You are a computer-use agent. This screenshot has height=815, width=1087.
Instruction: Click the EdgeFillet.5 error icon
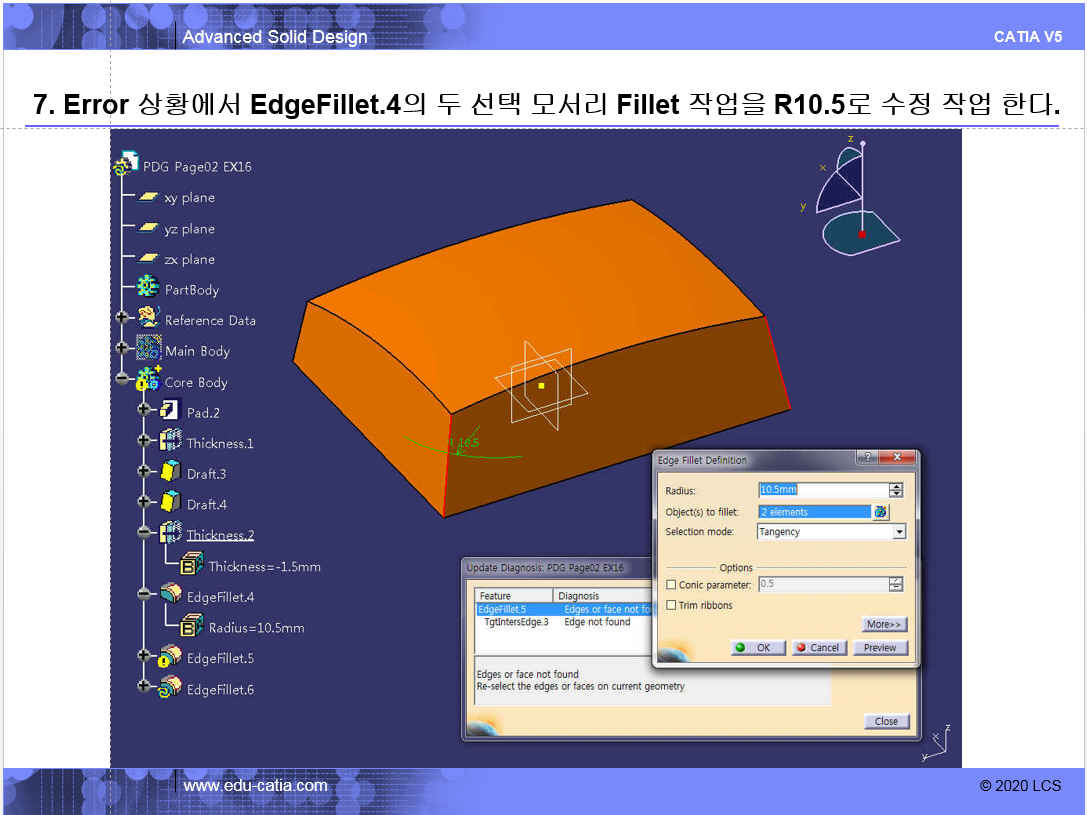click(x=170, y=657)
